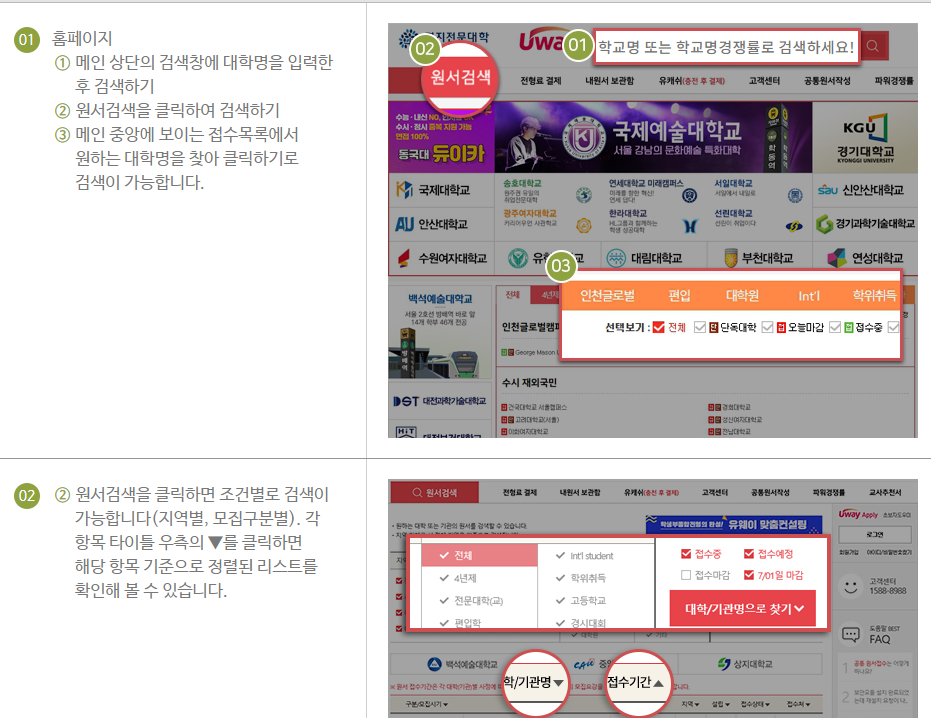Select 원서검색 tab with magnifier in lower screenshot
This screenshot has height=718, width=931.
pyautogui.click(x=434, y=493)
